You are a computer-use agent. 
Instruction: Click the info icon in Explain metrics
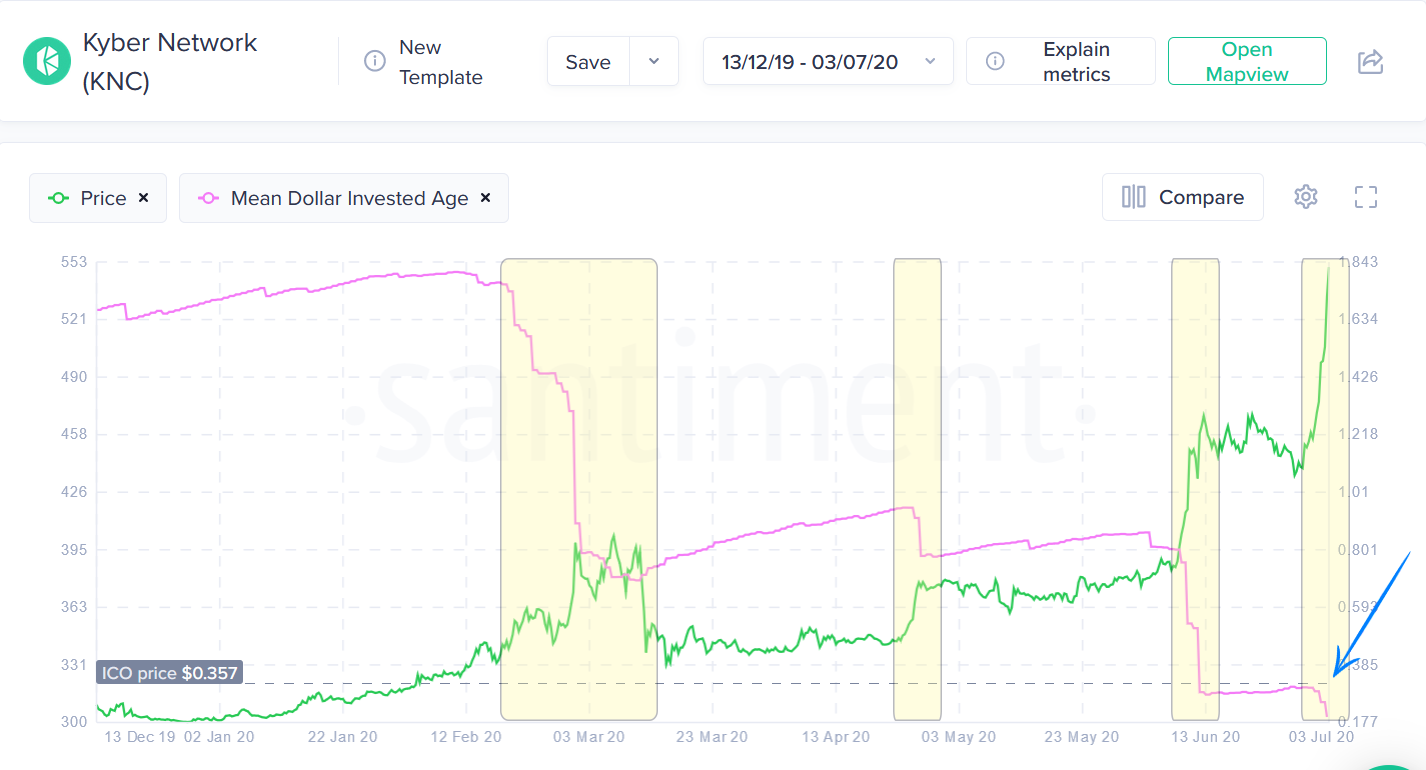(x=995, y=62)
